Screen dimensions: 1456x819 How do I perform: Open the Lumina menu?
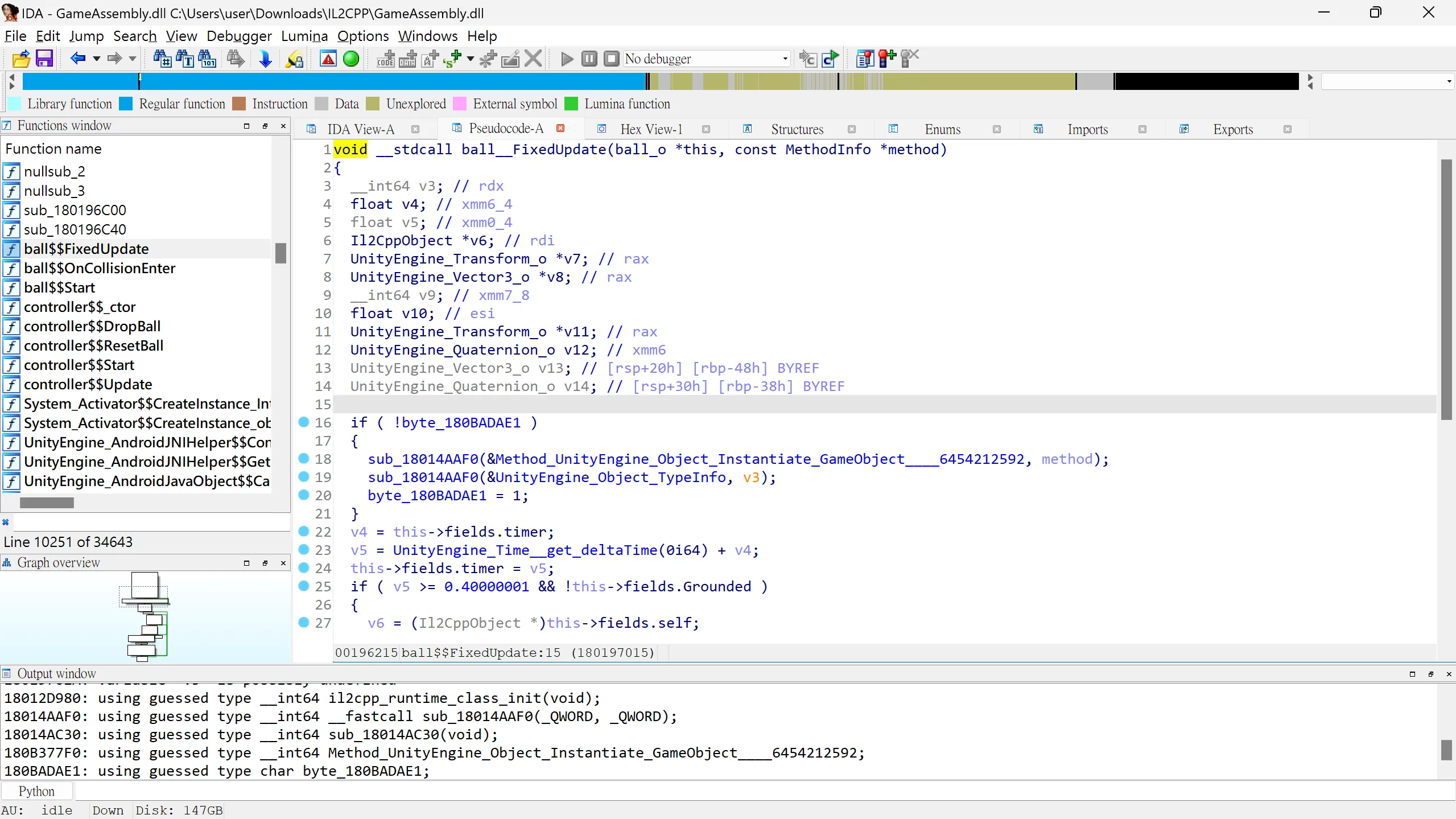point(304,36)
